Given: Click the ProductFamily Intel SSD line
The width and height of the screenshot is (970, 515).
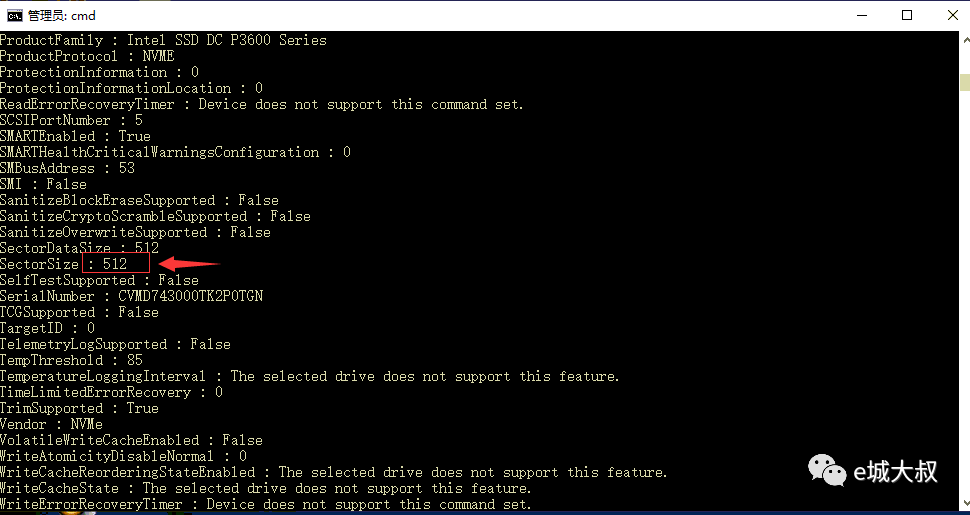Looking at the screenshot, I should [163, 40].
